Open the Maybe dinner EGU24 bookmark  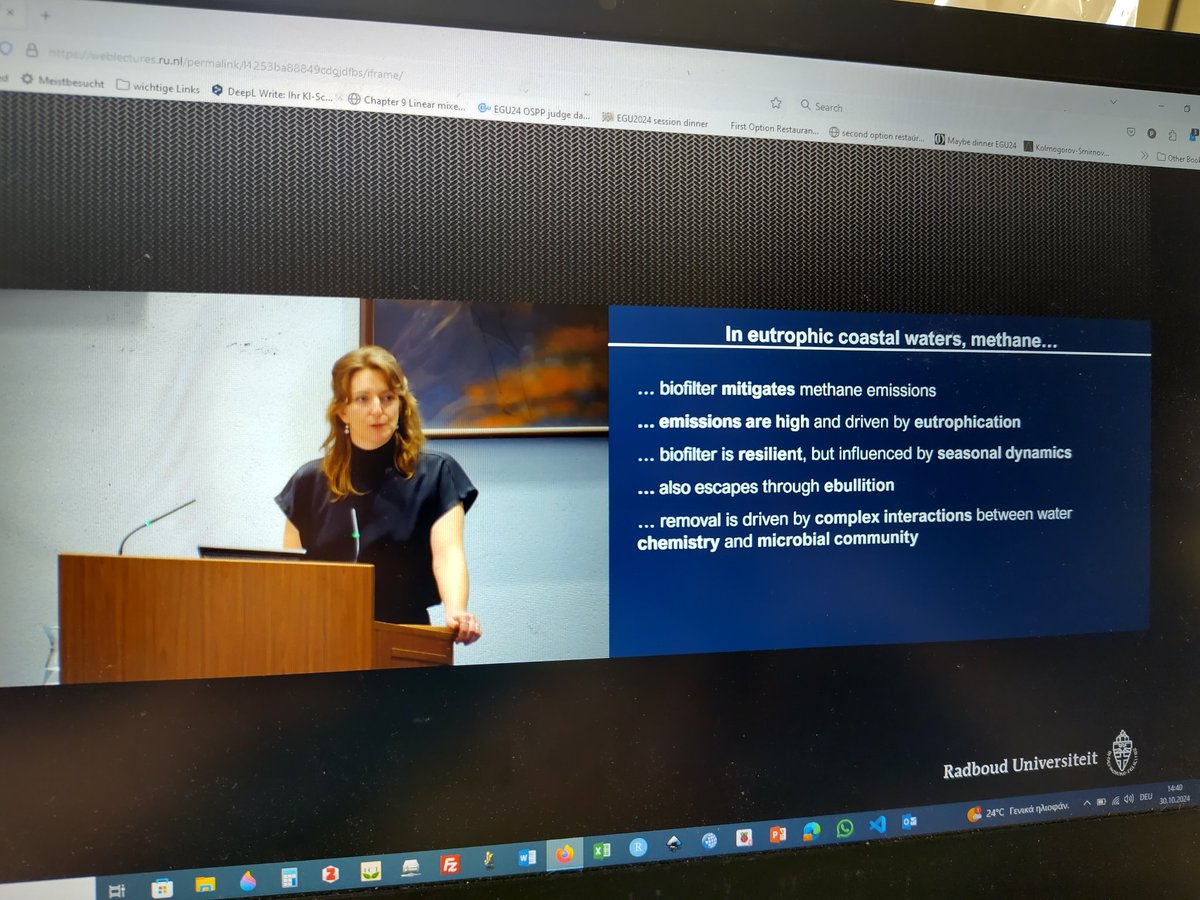click(x=976, y=140)
